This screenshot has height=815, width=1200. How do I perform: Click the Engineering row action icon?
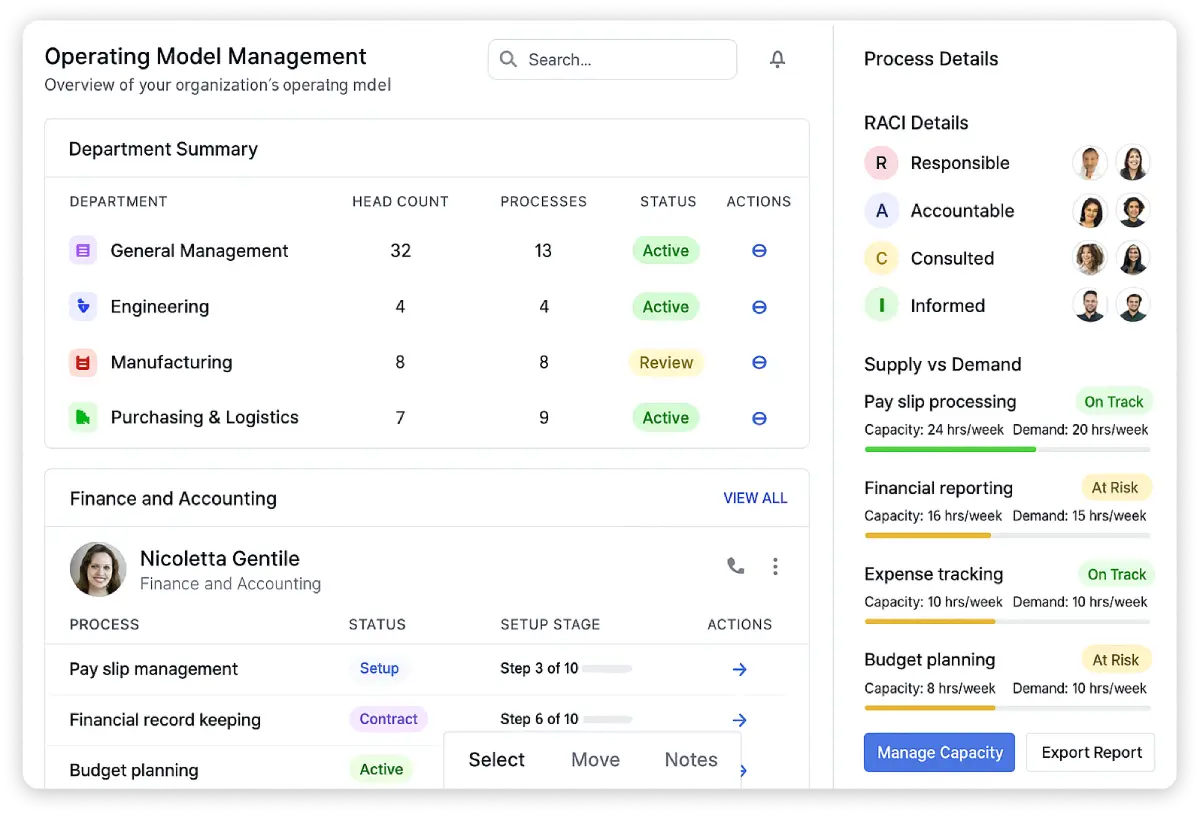[x=759, y=307]
